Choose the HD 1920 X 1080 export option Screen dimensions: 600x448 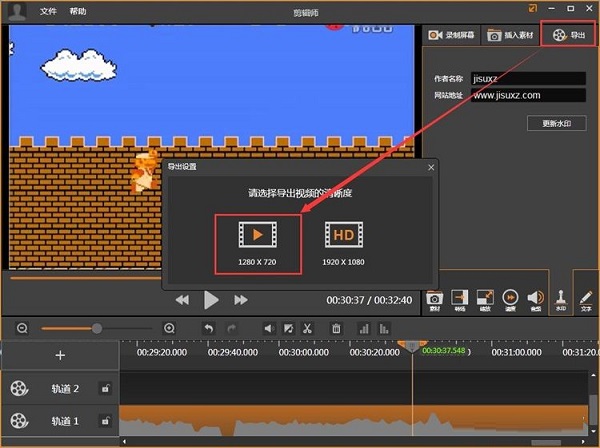click(343, 244)
